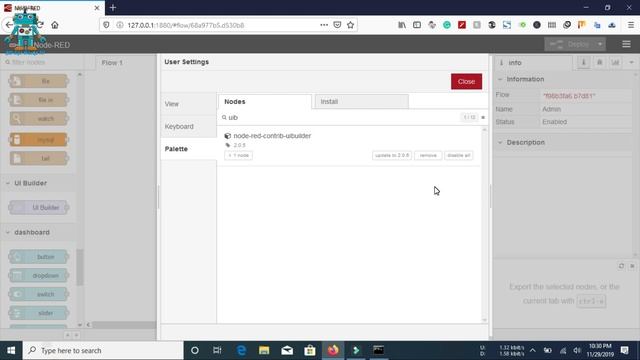
Task: Click the 'file in' palette node
Action: 39,100
